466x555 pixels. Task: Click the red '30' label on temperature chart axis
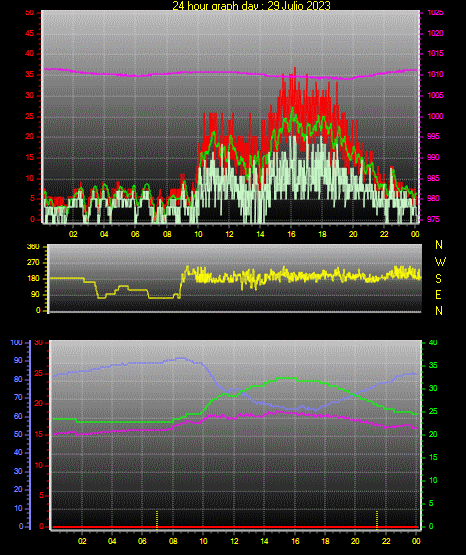click(39, 343)
